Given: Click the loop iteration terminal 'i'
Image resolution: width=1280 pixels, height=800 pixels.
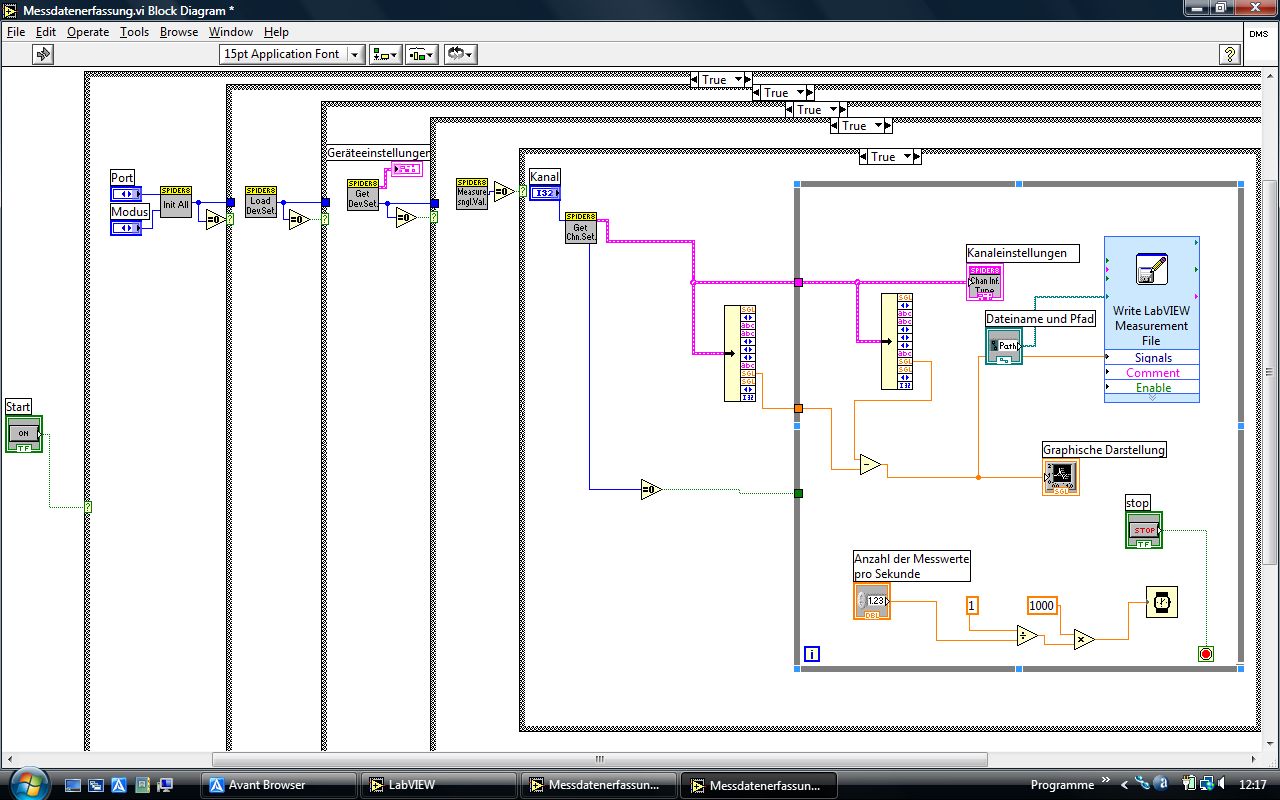Looking at the screenshot, I should [x=812, y=654].
